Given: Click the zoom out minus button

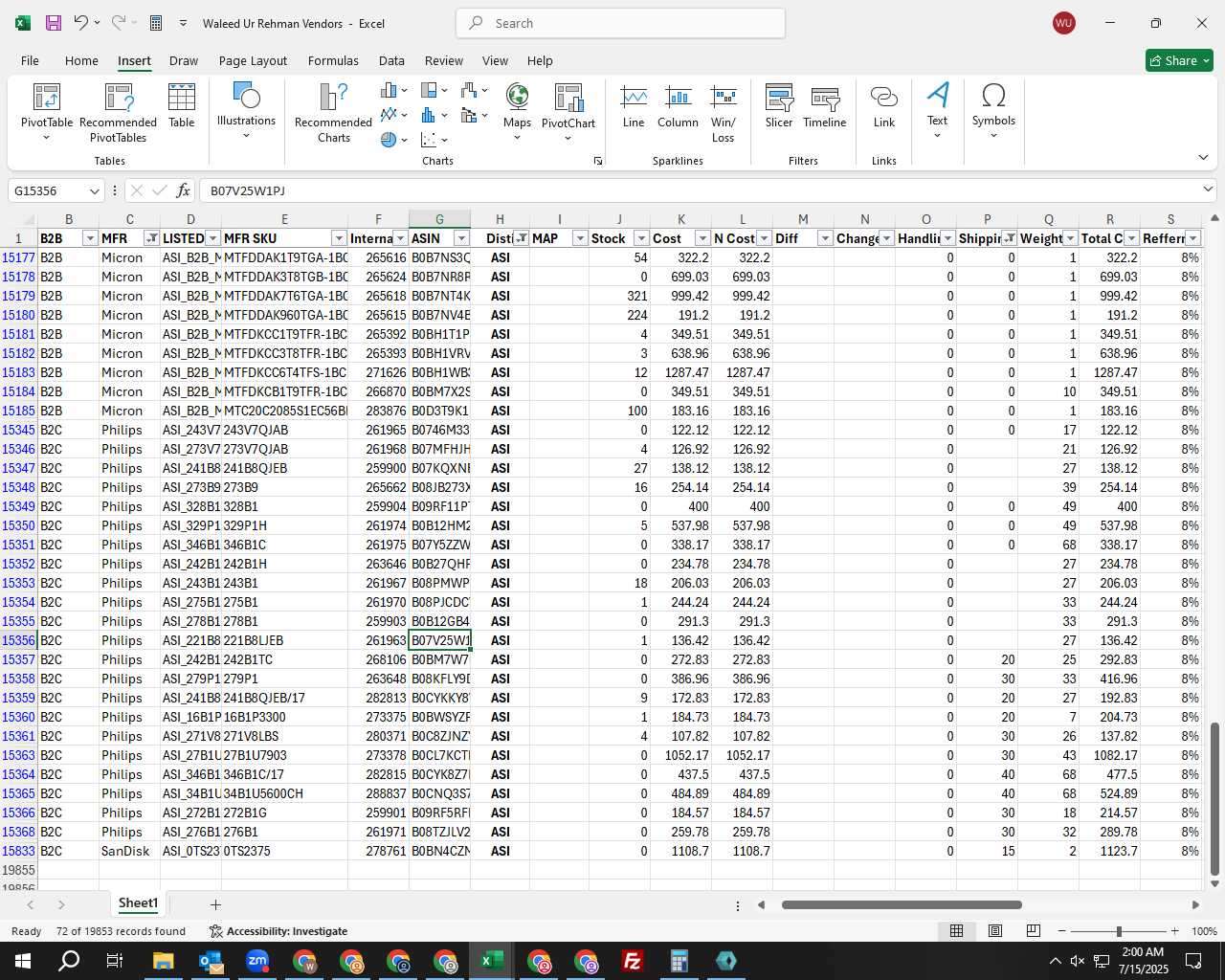Looking at the screenshot, I should click(x=1061, y=931).
